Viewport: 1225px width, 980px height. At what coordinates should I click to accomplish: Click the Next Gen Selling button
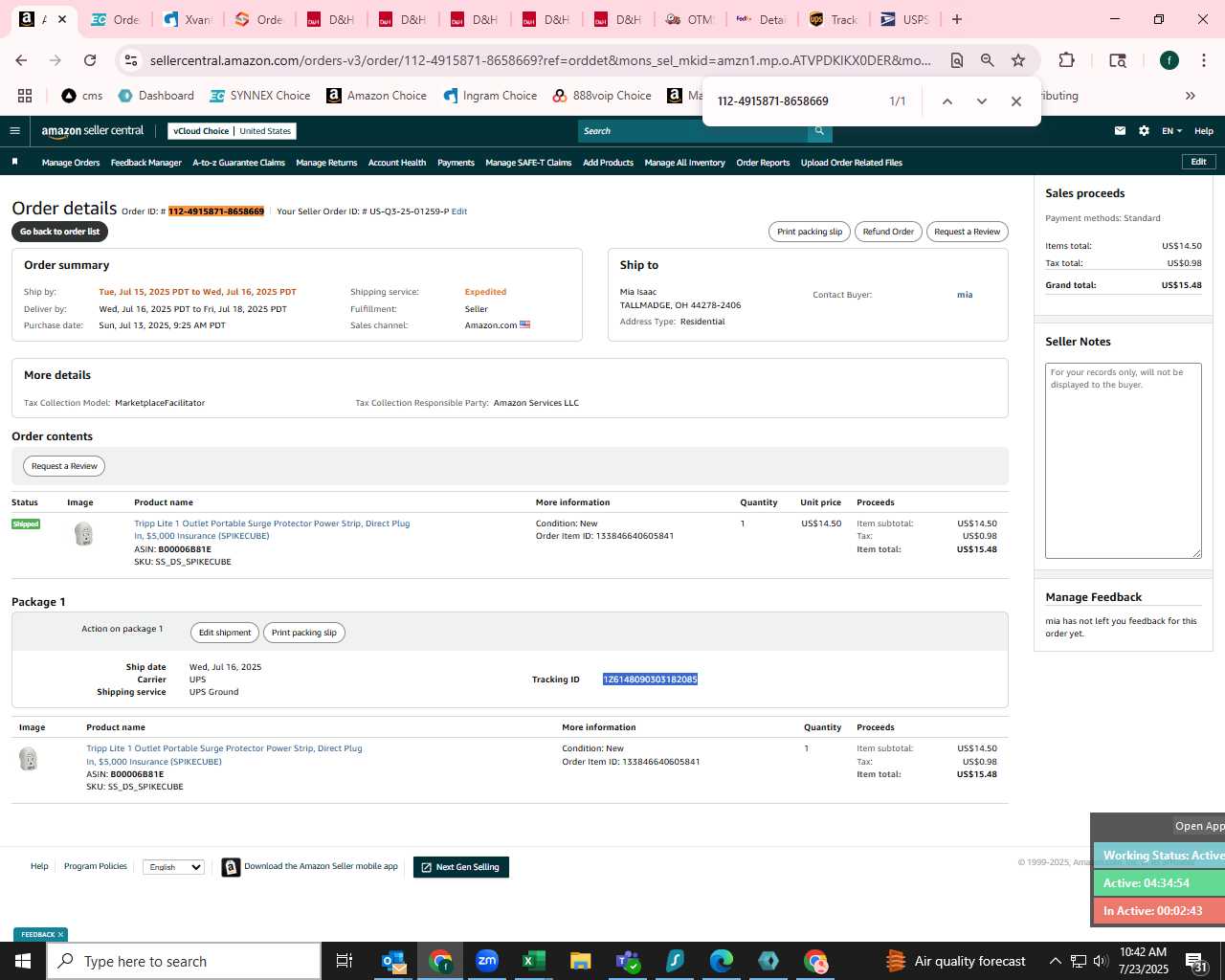pyautogui.click(x=461, y=867)
